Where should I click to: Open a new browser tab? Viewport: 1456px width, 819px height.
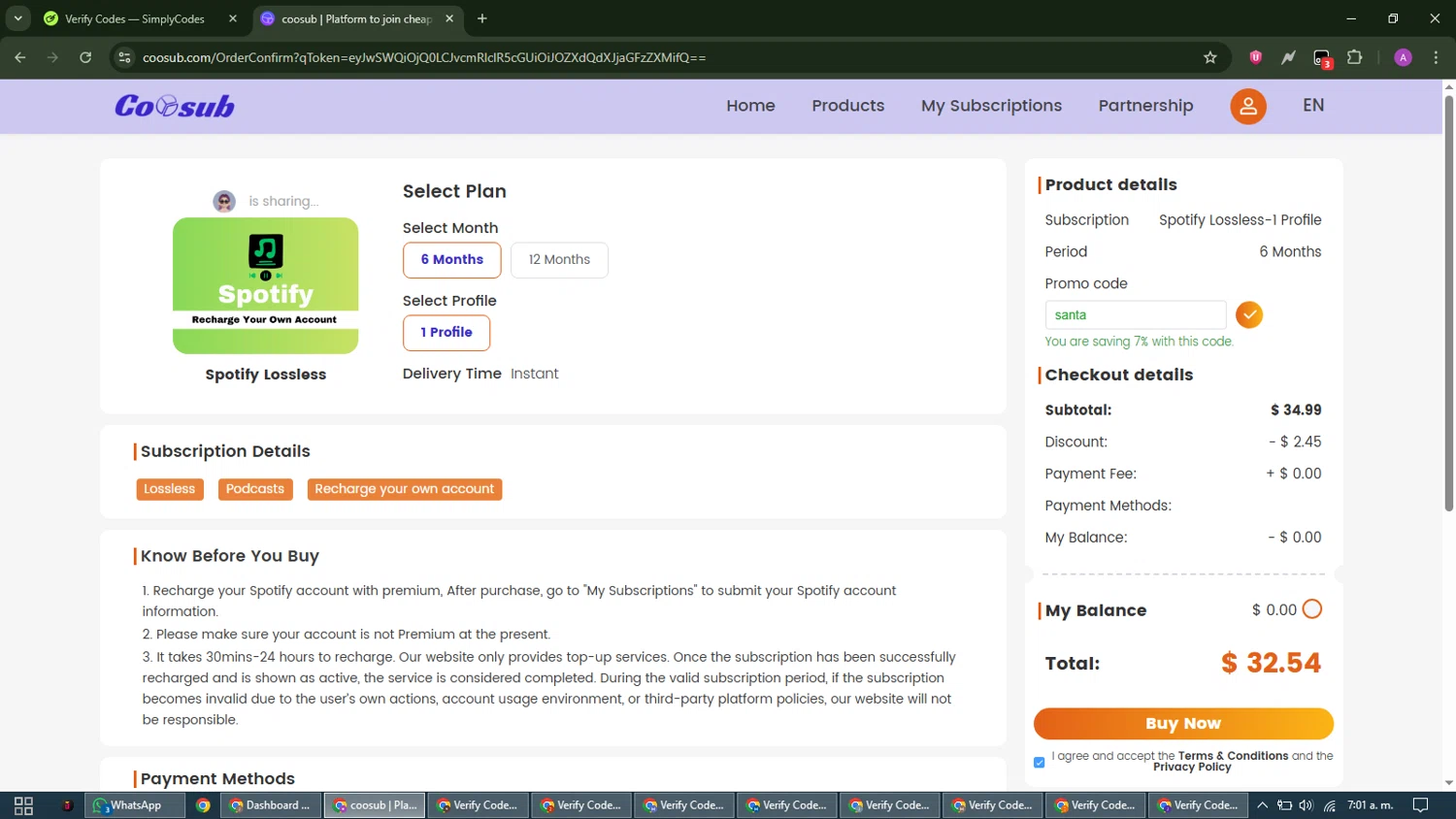[x=482, y=18]
